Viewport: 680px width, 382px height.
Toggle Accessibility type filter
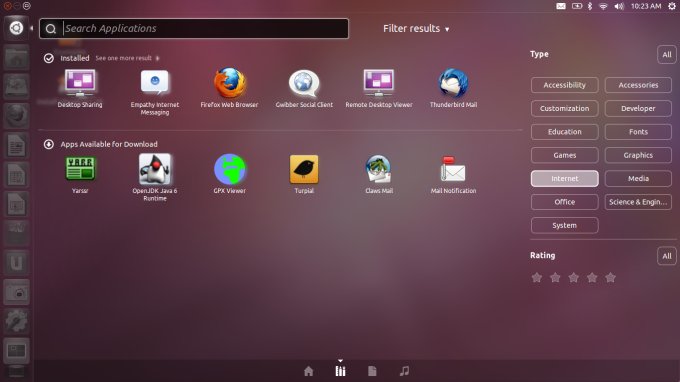(564, 85)
